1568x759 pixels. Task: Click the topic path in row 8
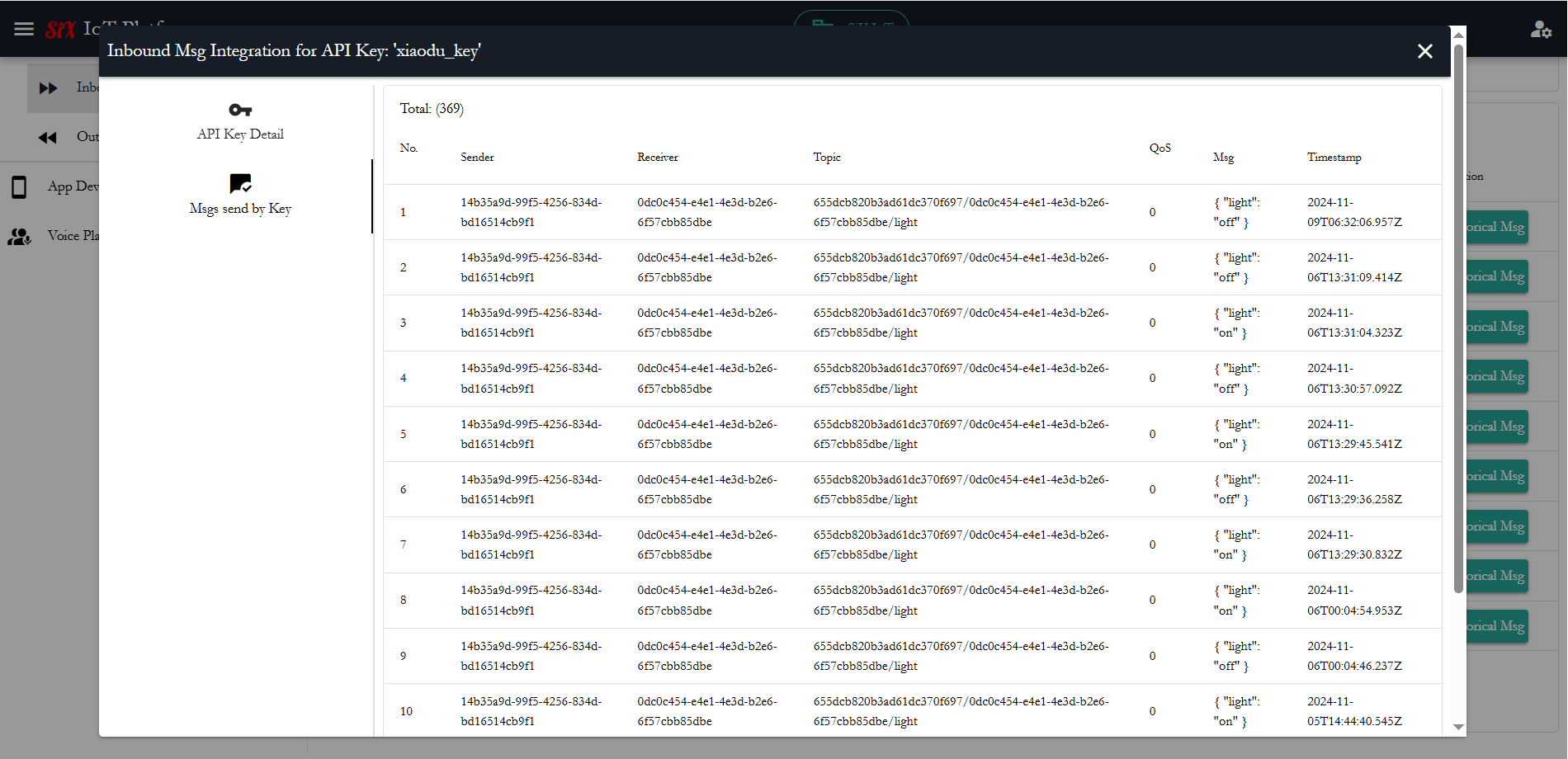961,601
